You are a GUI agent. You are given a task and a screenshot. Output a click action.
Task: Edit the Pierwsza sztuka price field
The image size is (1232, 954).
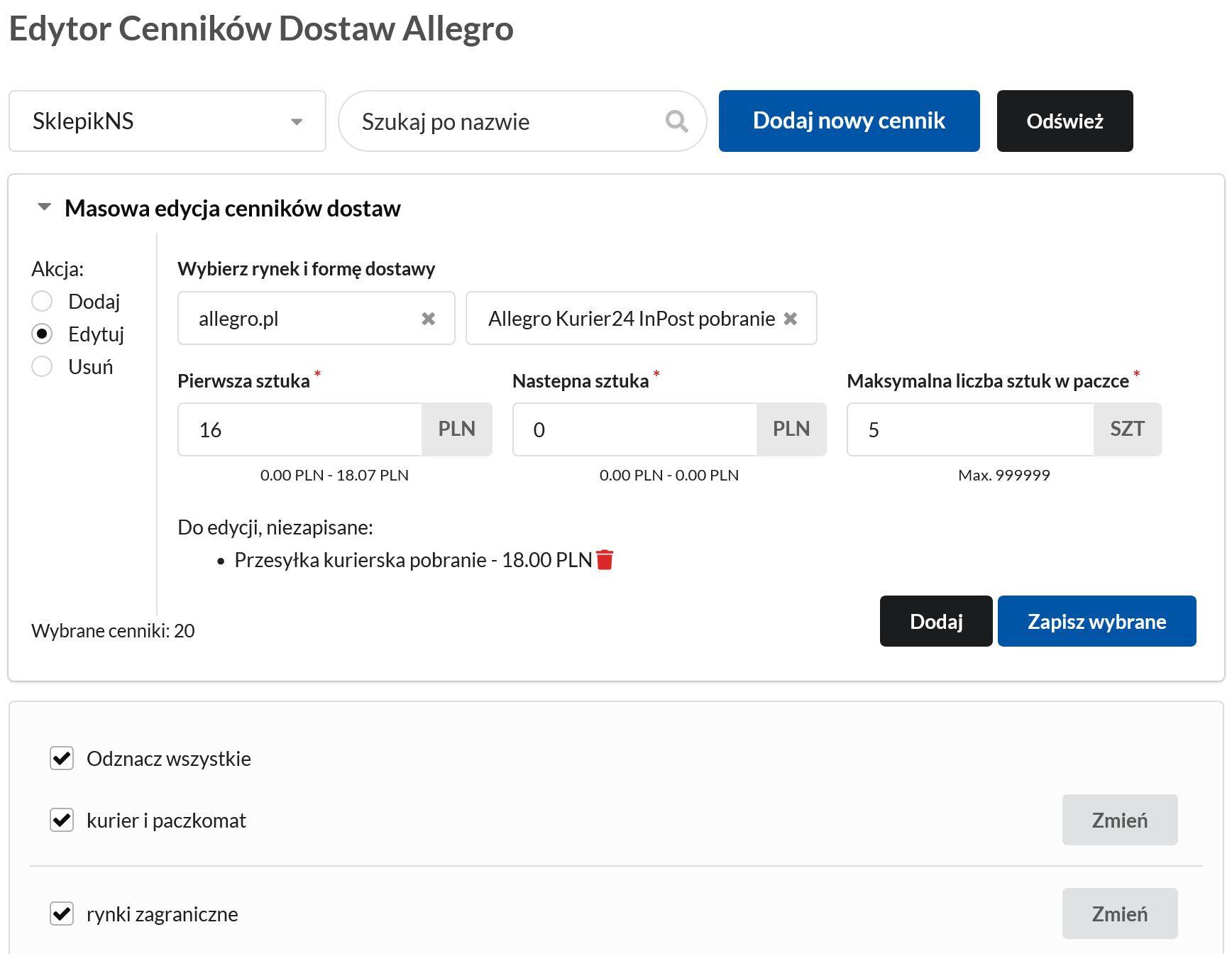300,429
